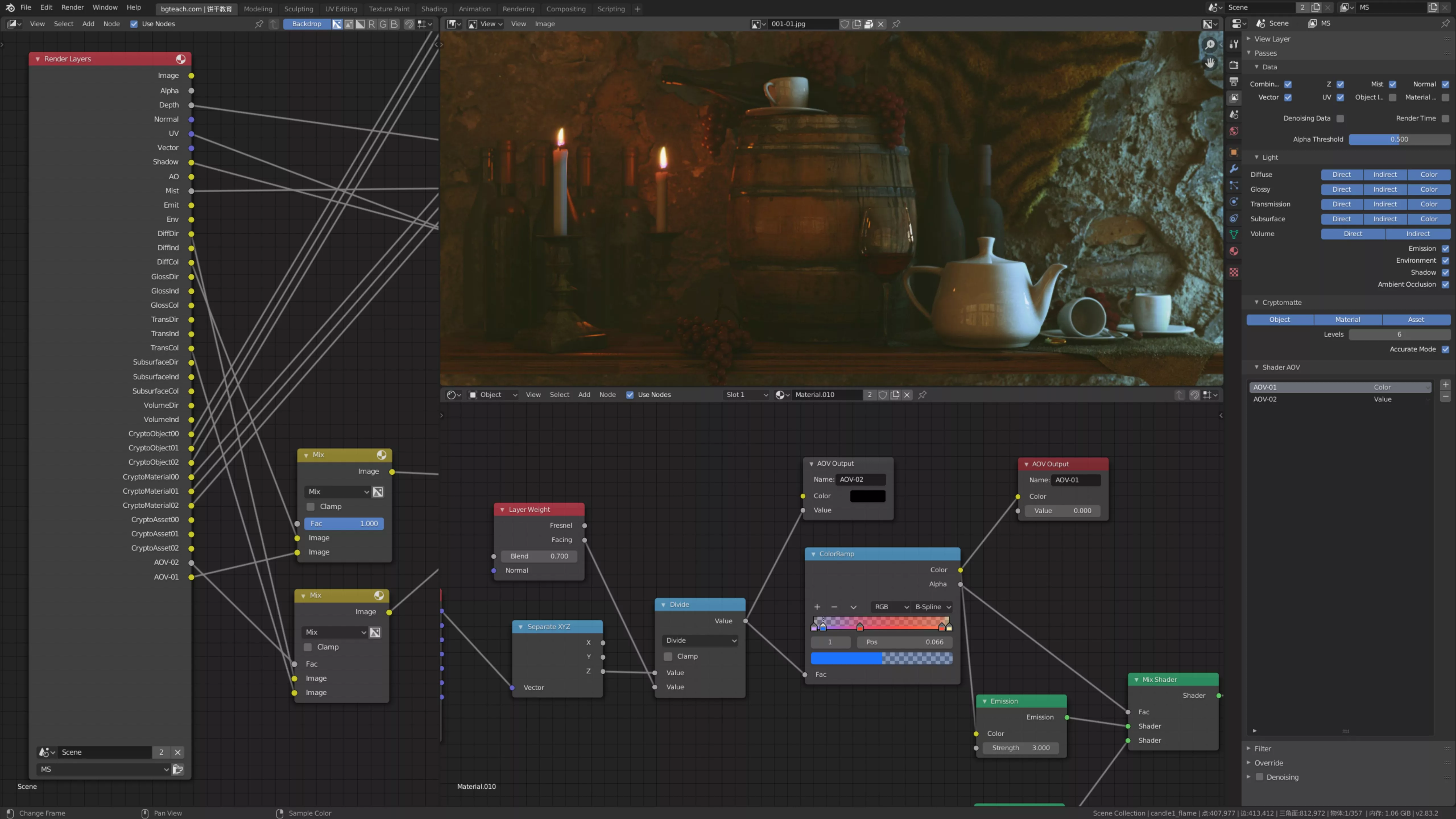Open the Physics properties tab
Image resolution: width=1456 pixels, height=819 pixels.
(1234, 202)
